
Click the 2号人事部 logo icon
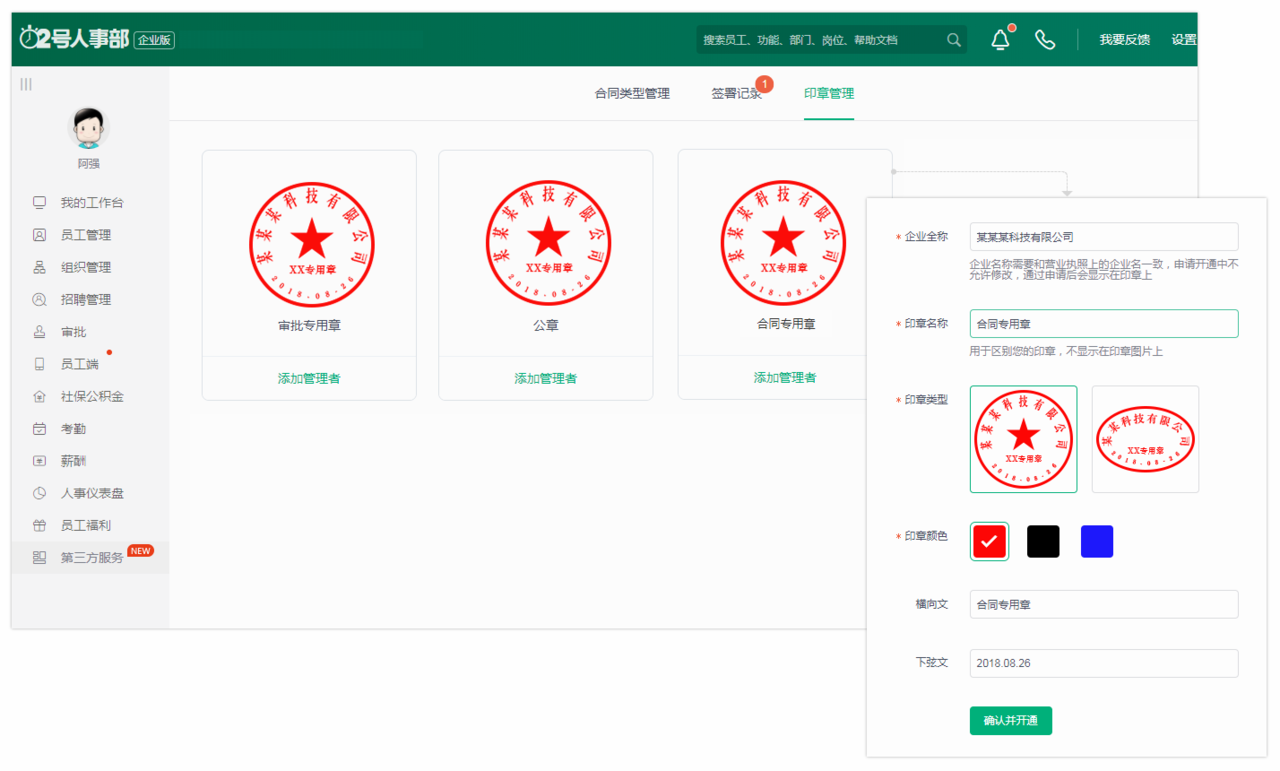click(75, 38)
